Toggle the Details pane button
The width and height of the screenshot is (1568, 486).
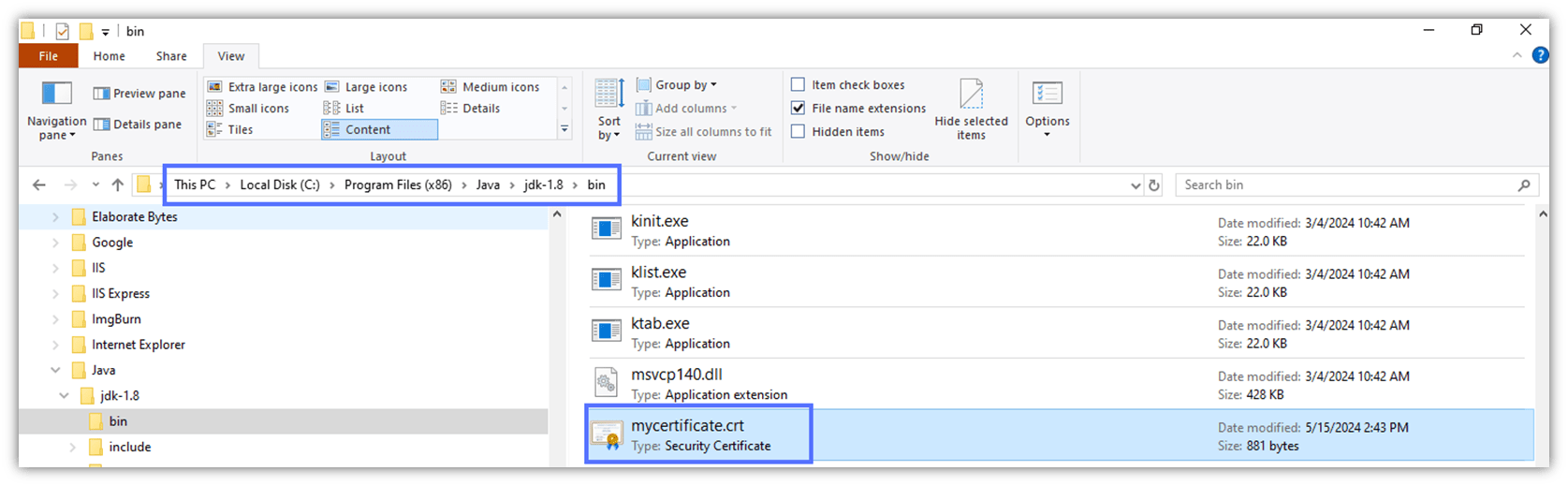[138, 124]
